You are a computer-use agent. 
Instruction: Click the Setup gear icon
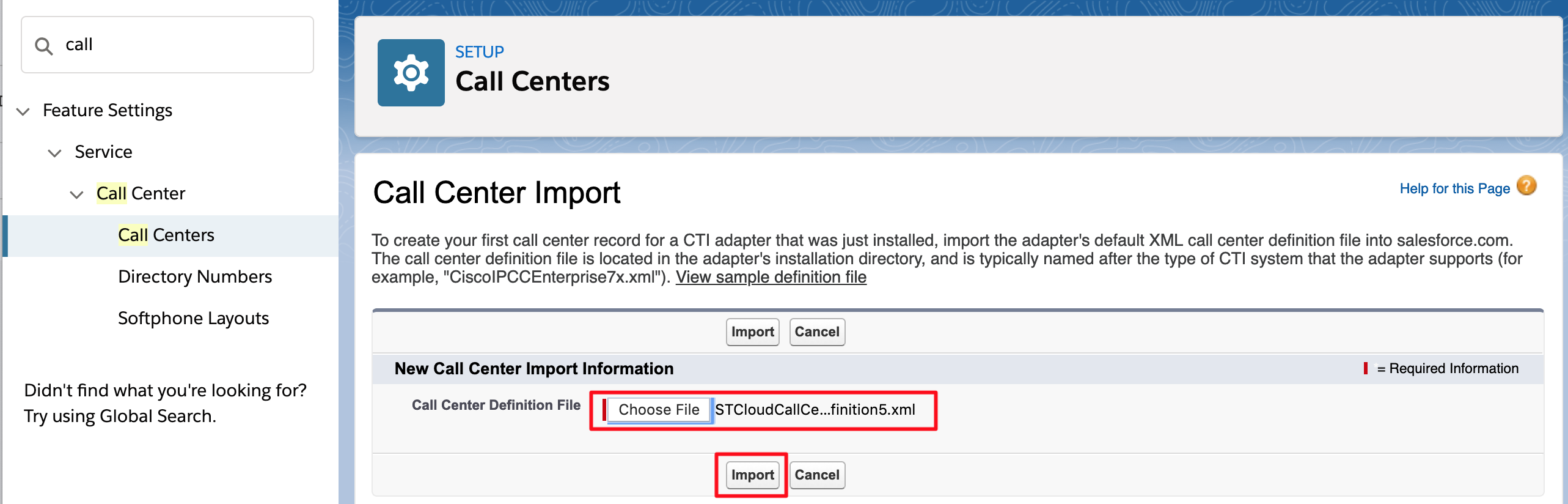point(411,73)
